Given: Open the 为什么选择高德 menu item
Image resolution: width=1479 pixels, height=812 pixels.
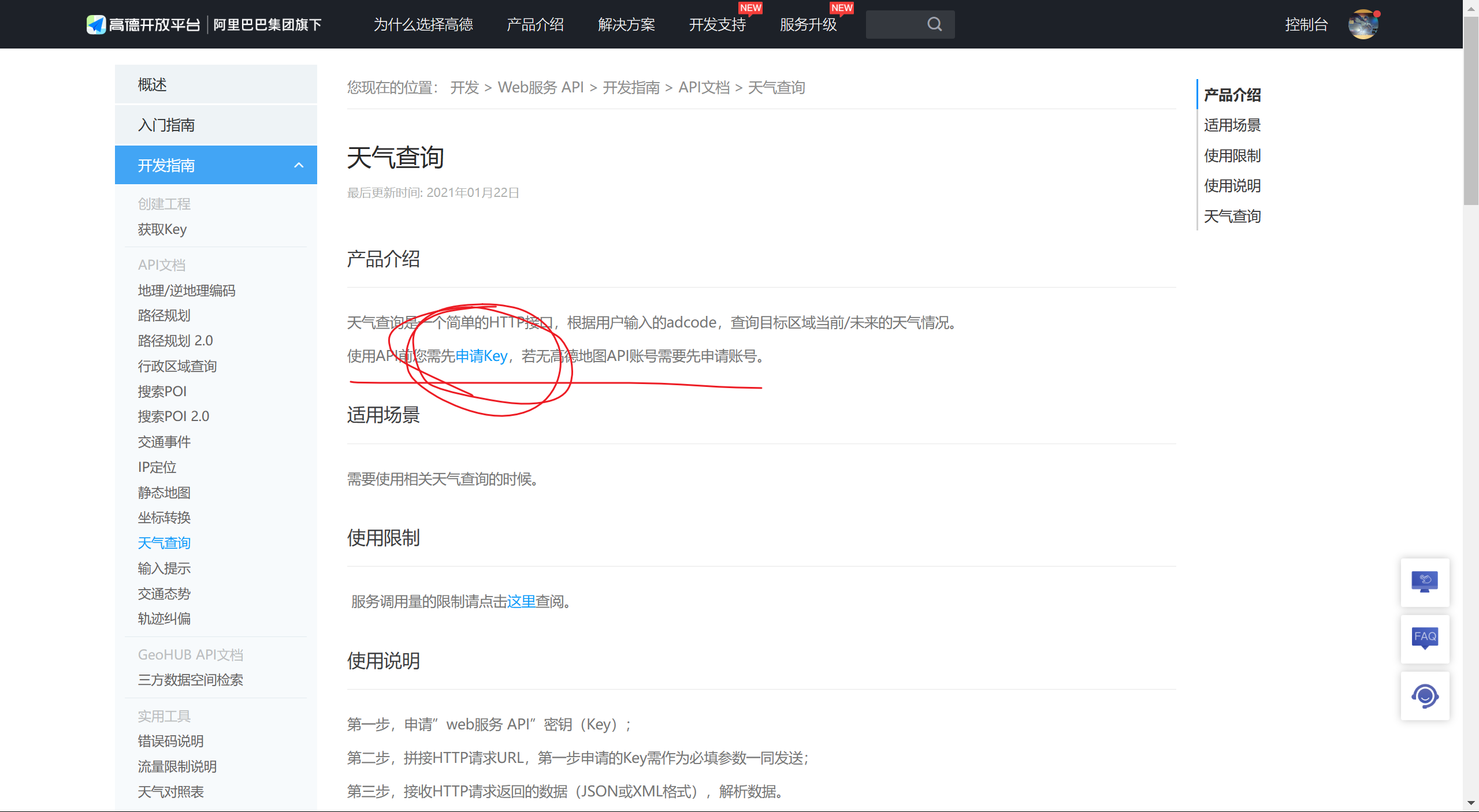Looking at the screenshot, I should pyautogui.click(x=423, y=24).
